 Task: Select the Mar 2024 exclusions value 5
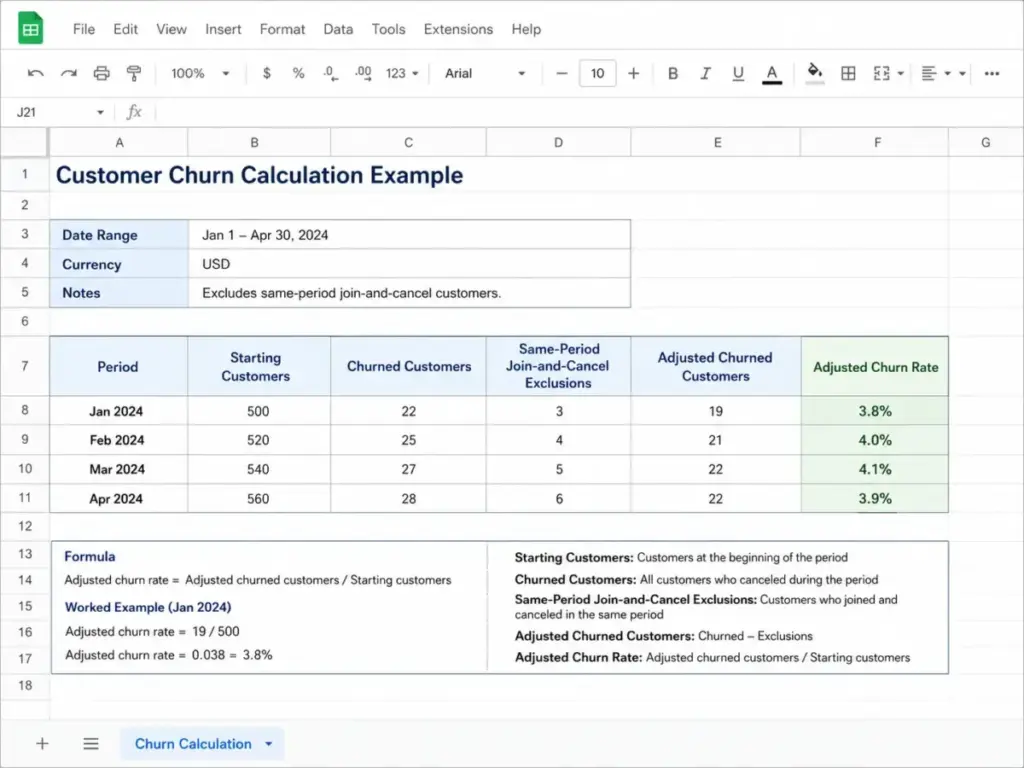tap(559, 469)
